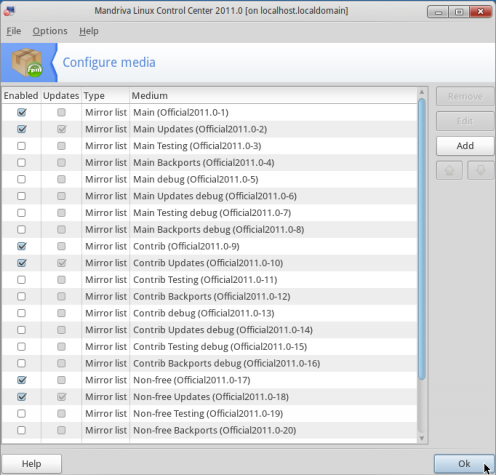Click the Medium column header
This screenshot has height=475, width=496.
(x=273, y=96)
